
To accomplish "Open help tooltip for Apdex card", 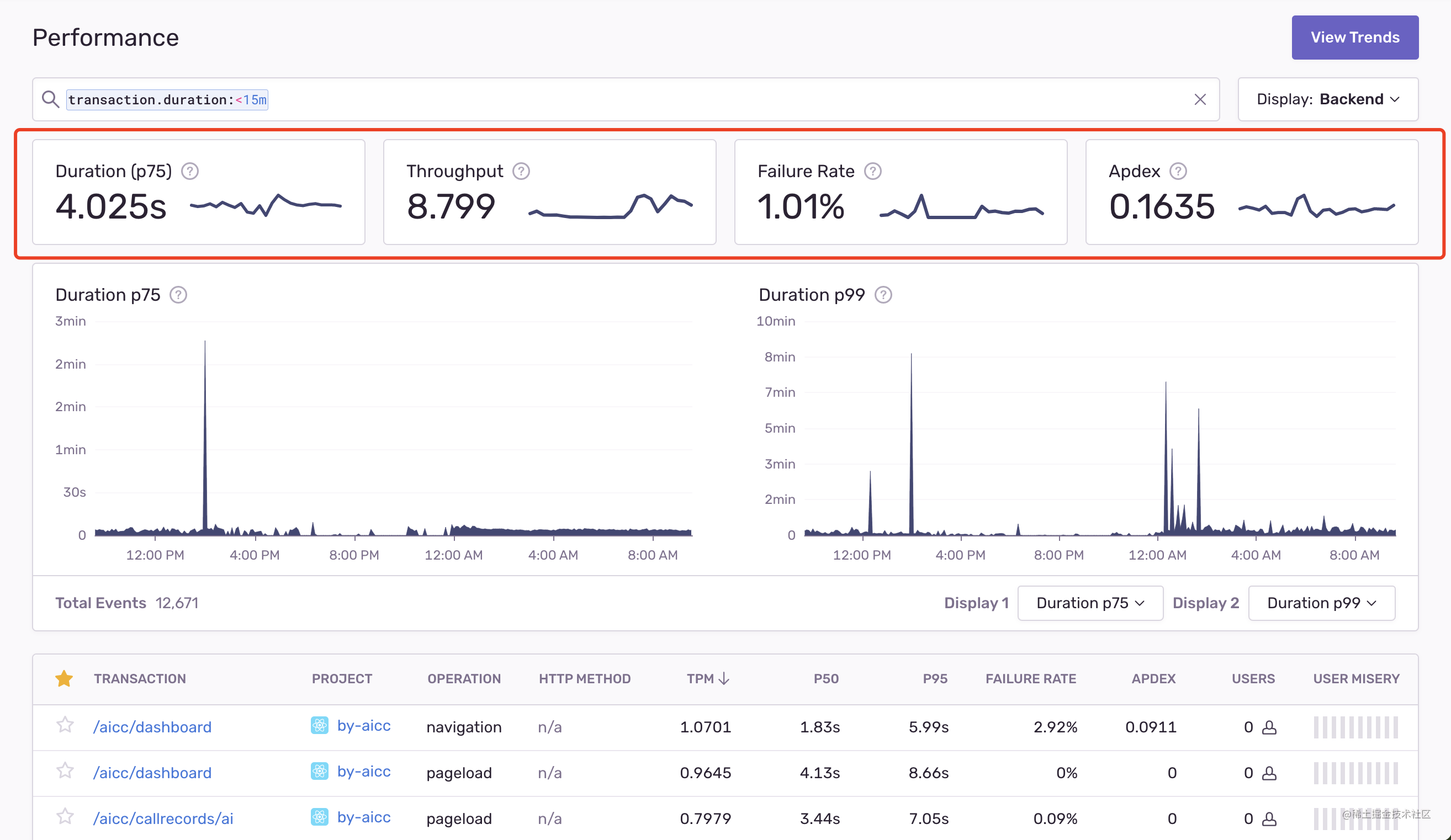I will point(1178,171).
